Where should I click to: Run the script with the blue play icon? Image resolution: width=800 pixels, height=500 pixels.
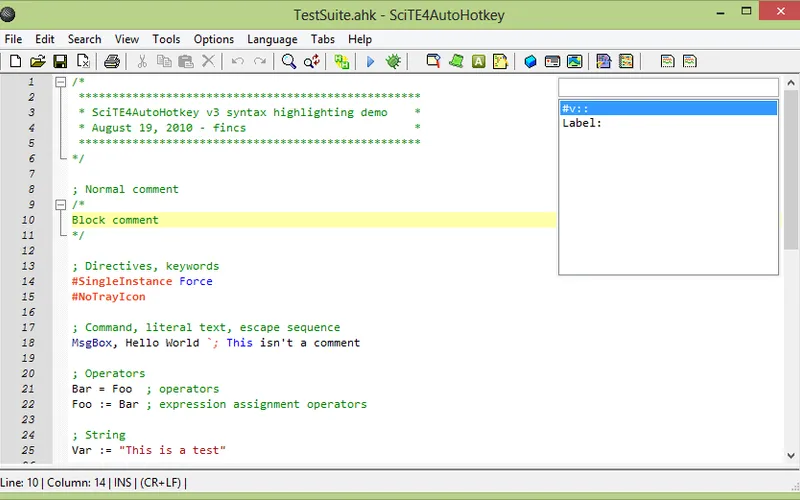[x=370, y=62]
